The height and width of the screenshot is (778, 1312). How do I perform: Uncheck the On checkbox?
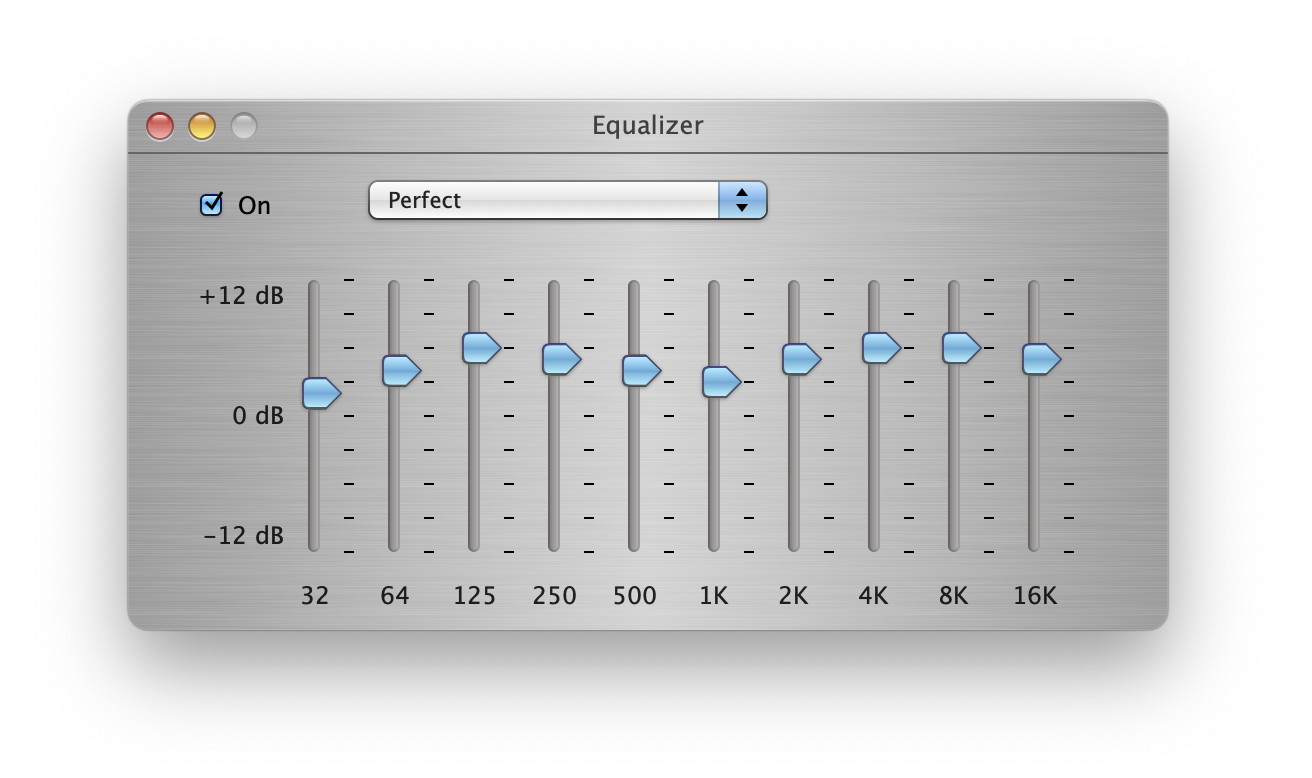(211, 205)
